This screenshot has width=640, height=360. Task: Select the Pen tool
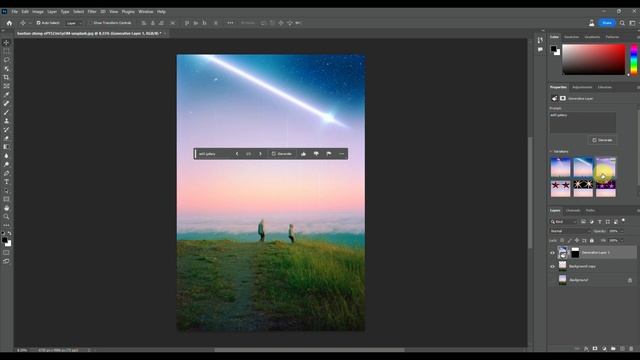6,173
